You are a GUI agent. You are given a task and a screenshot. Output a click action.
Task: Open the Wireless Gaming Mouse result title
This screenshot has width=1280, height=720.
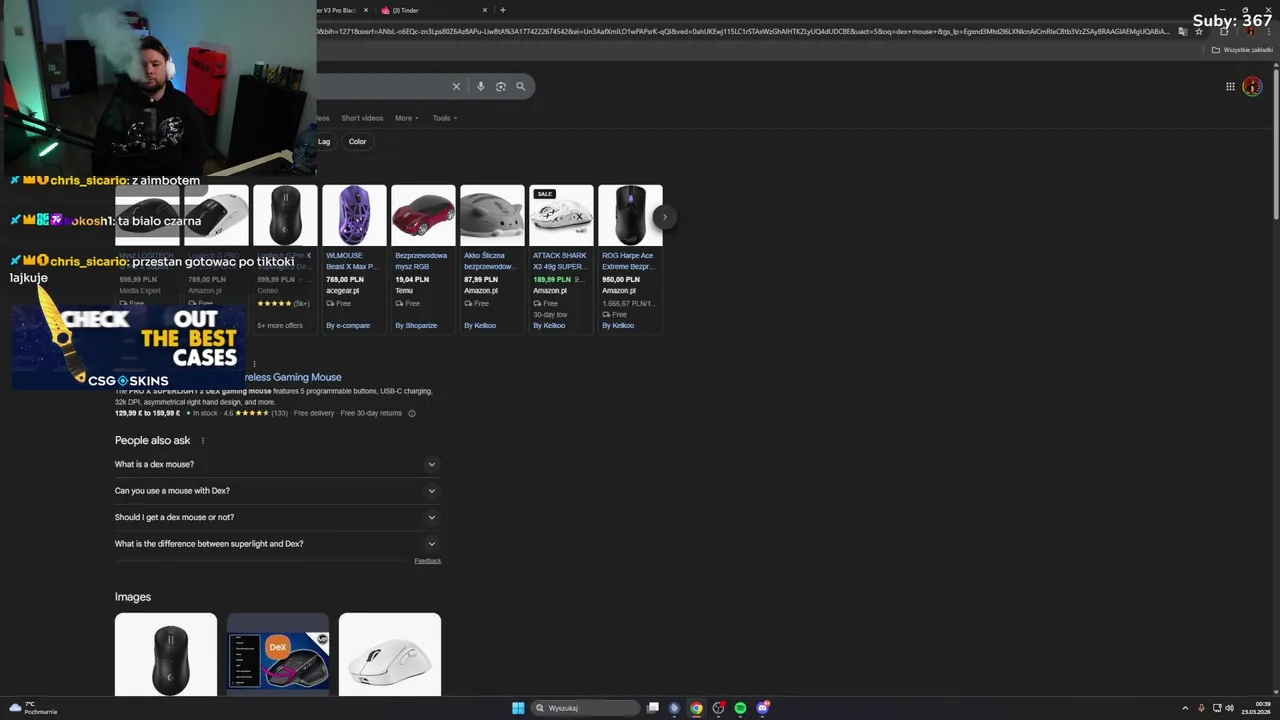[292, 377]
